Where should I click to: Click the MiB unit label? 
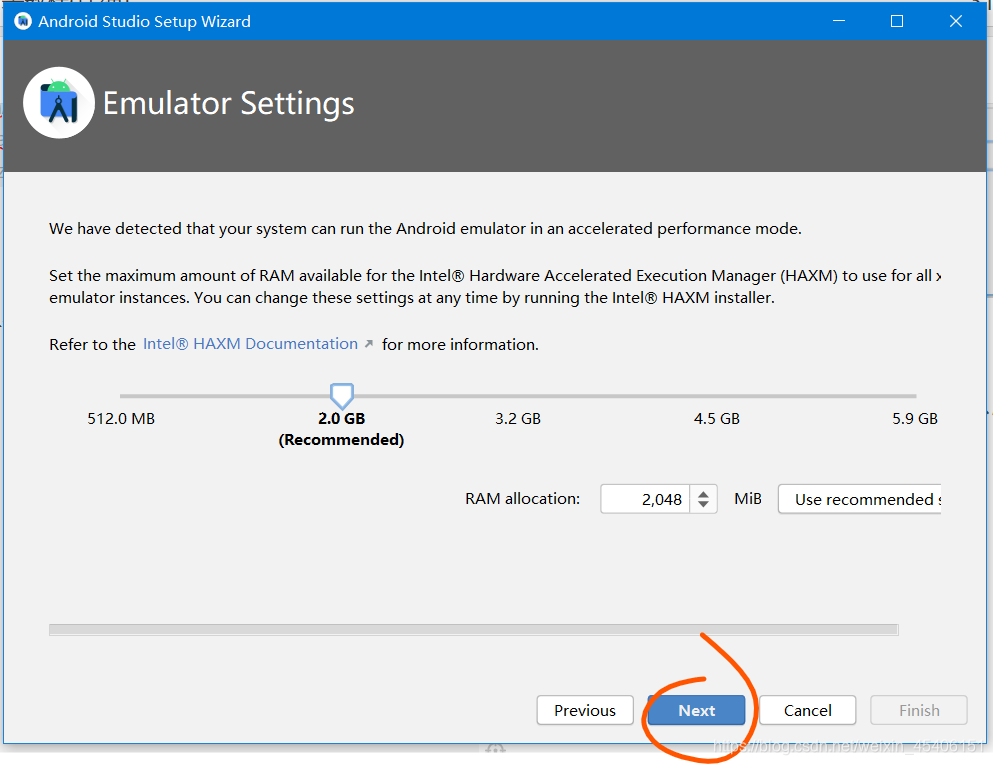pos(748,499)
